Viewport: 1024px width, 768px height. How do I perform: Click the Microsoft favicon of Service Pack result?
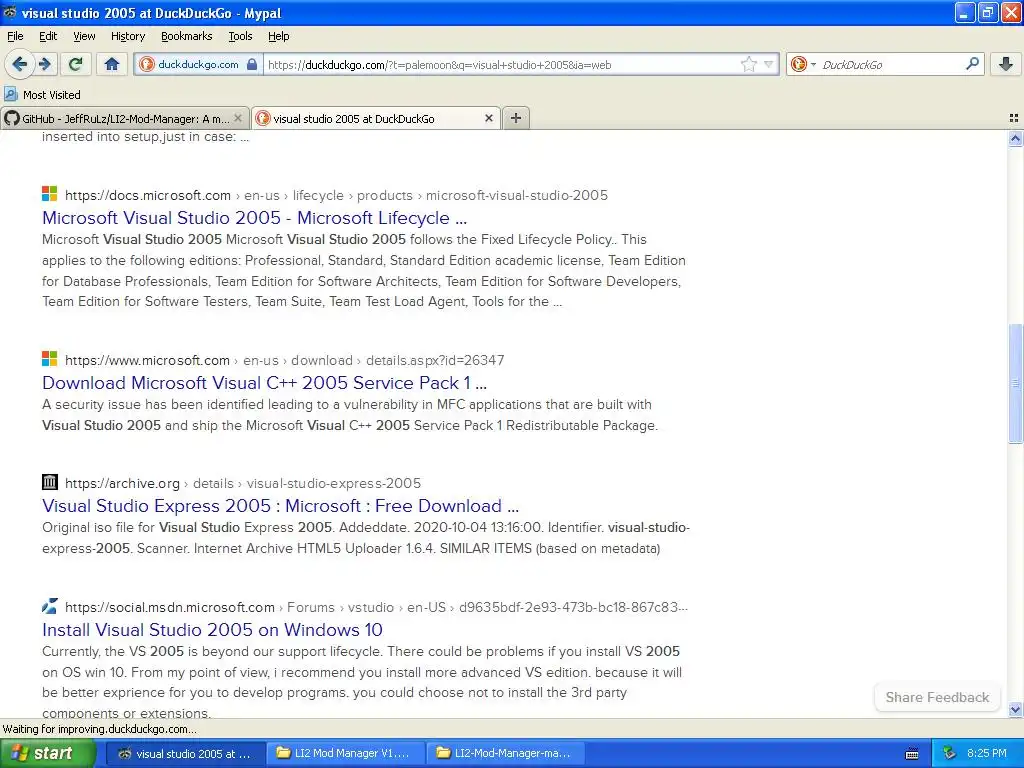[x=50, y=359]
